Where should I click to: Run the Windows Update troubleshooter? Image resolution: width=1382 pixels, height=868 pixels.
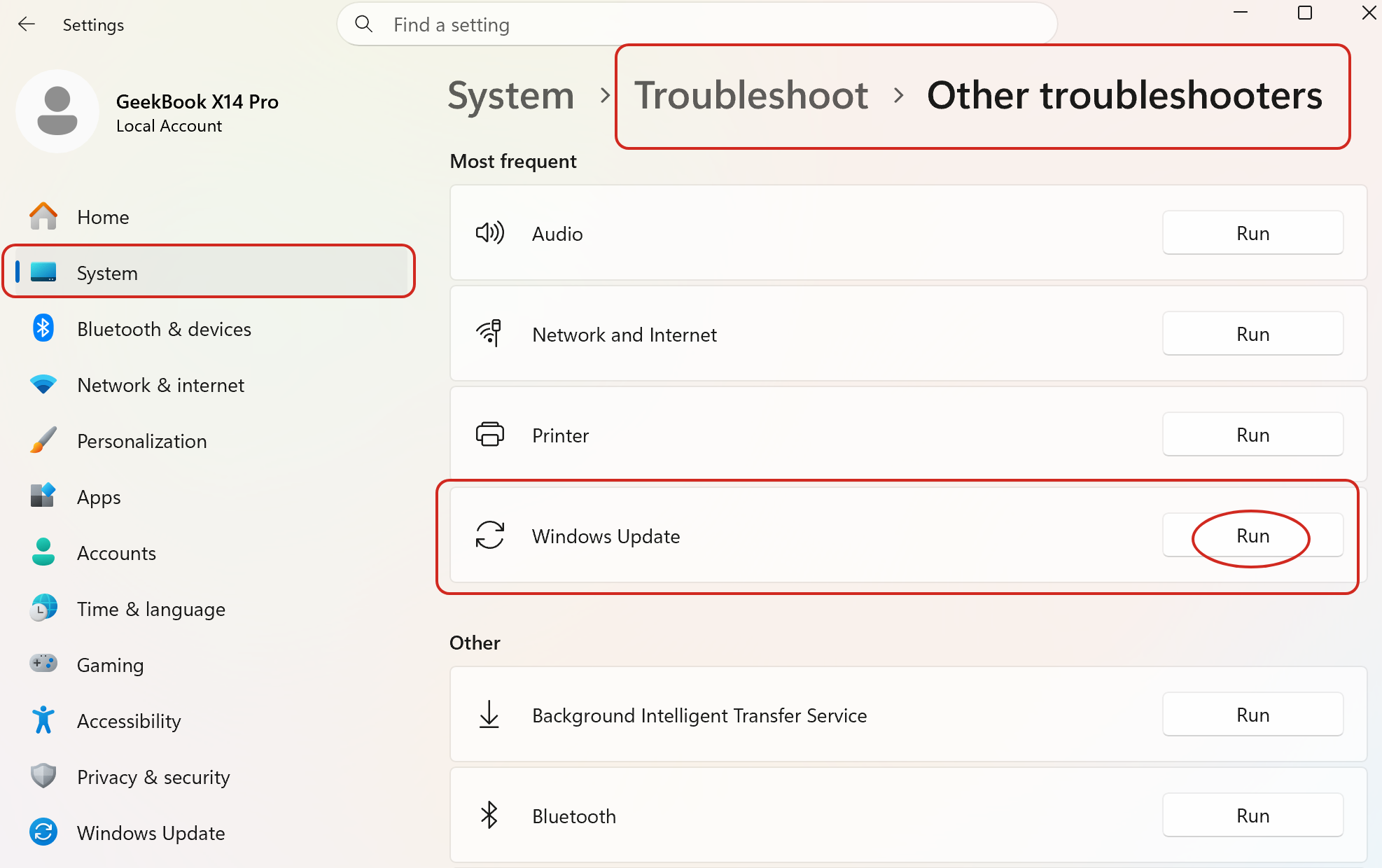[1252, 536]
